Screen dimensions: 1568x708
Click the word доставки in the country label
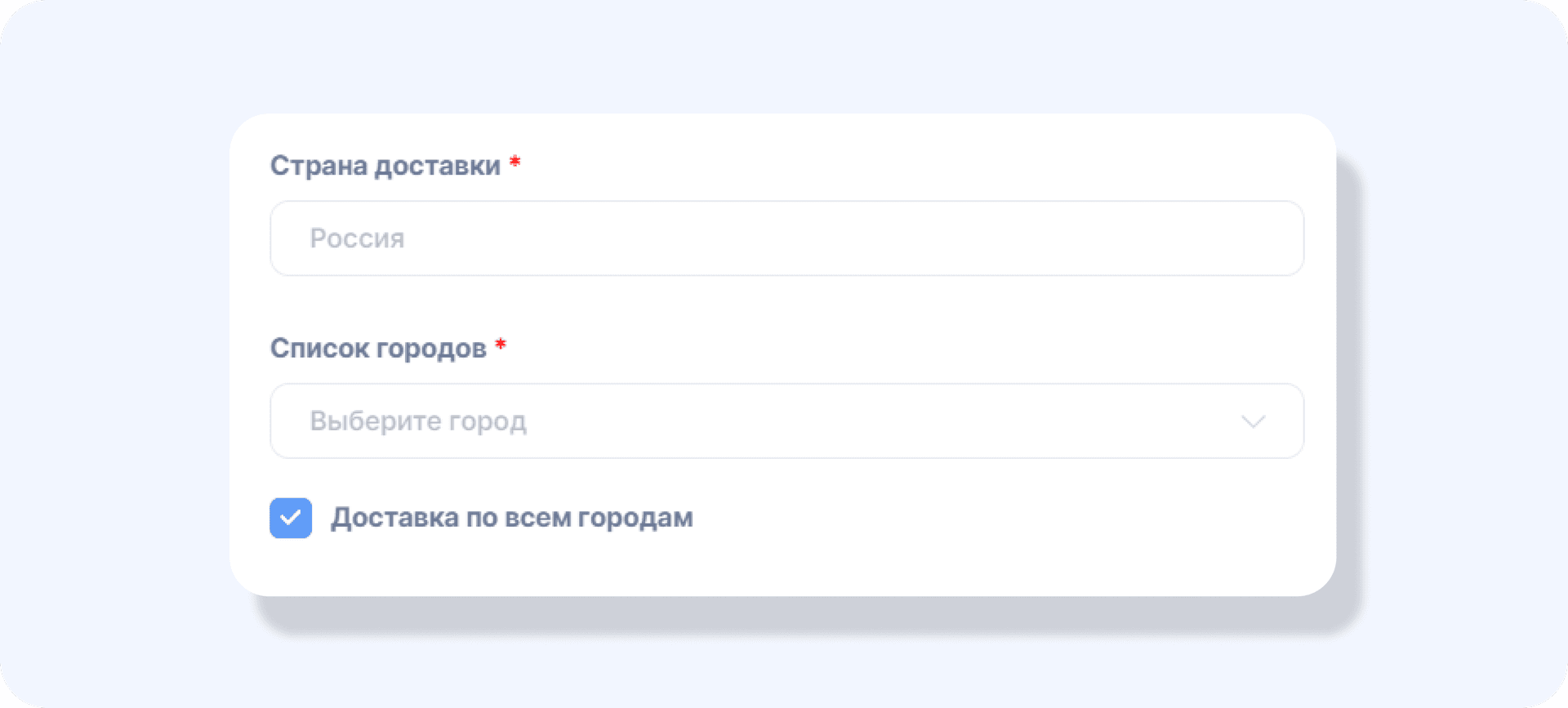click(437, 166)
